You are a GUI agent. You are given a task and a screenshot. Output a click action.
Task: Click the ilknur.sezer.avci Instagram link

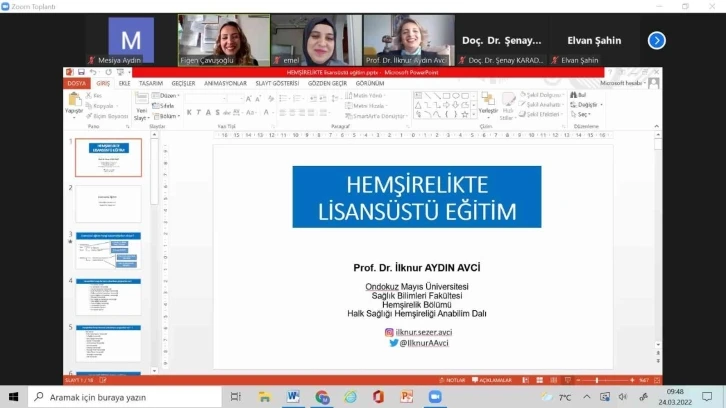coord(424,331)
